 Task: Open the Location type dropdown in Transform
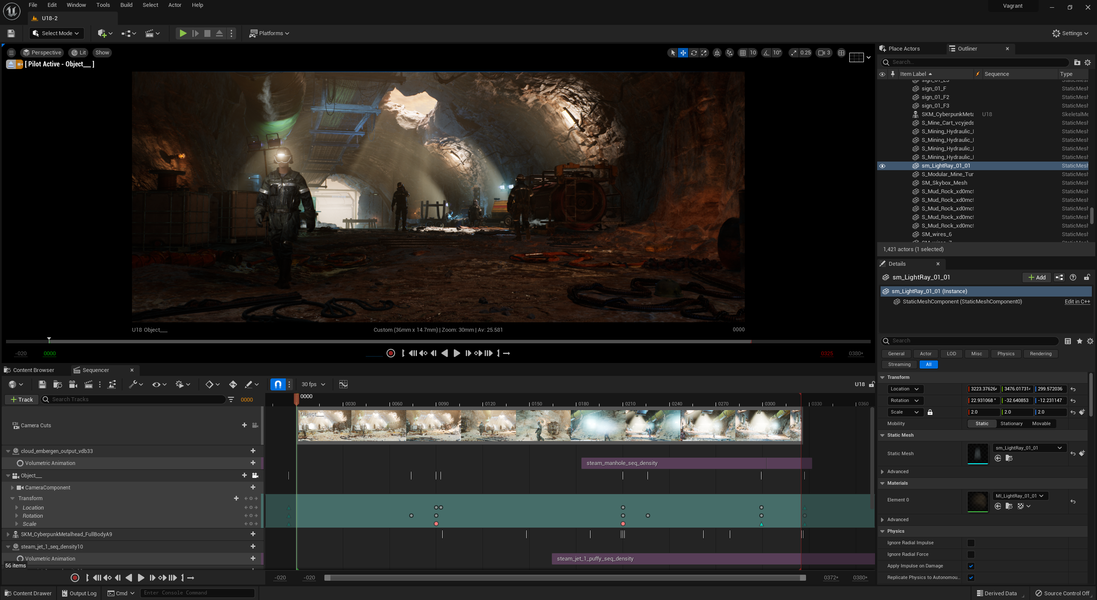click(905, 389)
